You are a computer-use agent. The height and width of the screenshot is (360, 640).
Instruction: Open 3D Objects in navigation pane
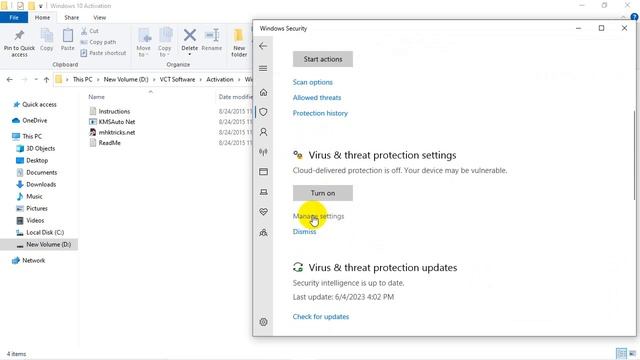[x=40, y=149]
